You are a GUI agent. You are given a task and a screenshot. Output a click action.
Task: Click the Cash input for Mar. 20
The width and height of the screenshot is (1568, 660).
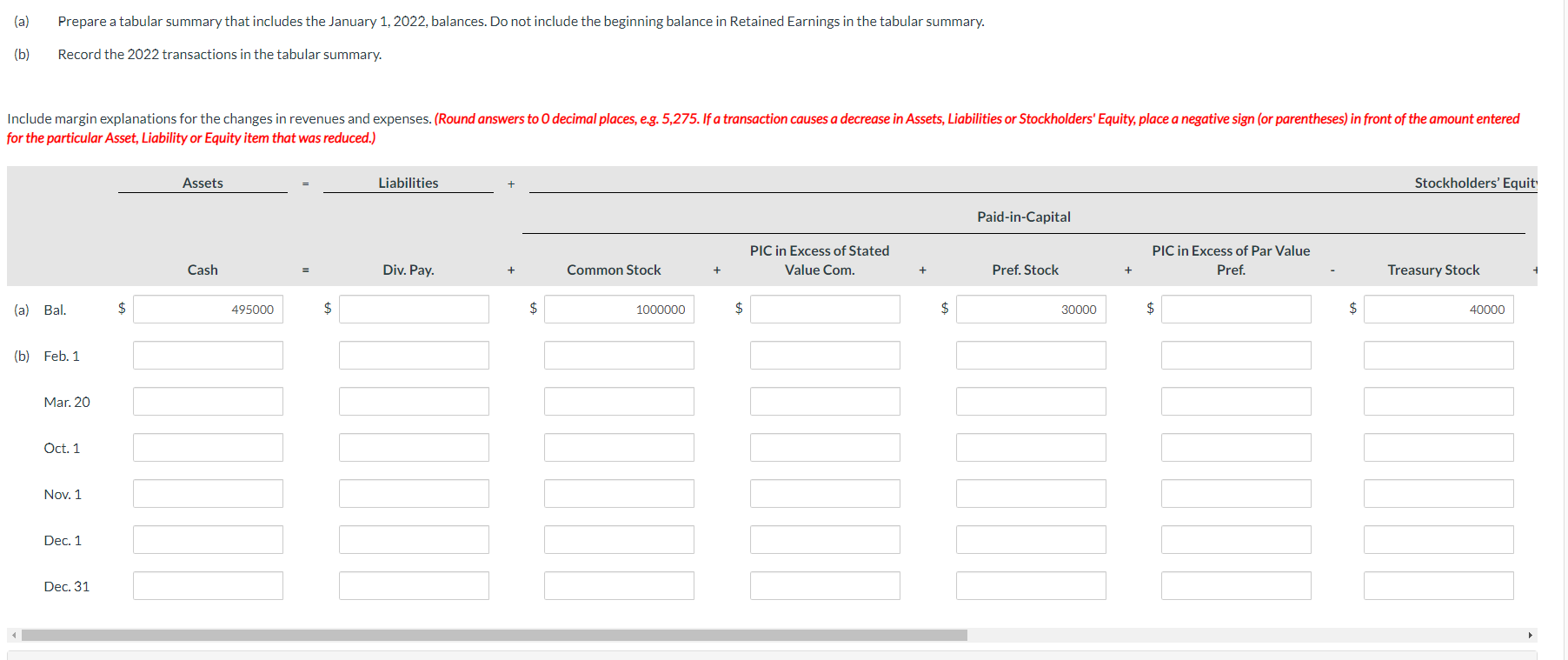click(x=208, y=401)
